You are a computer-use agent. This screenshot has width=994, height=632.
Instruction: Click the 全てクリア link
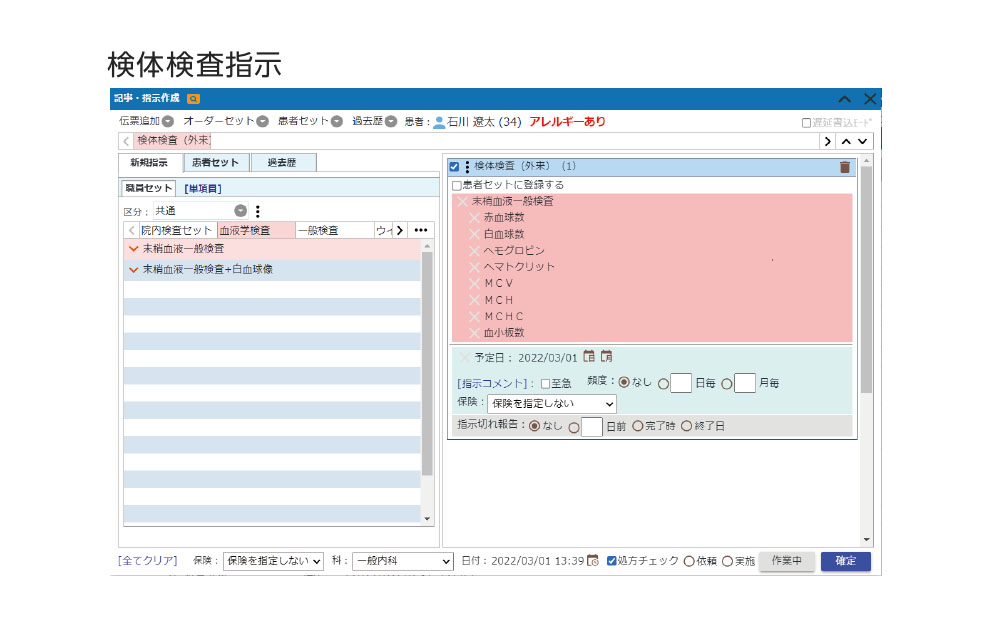click(147, 561)
